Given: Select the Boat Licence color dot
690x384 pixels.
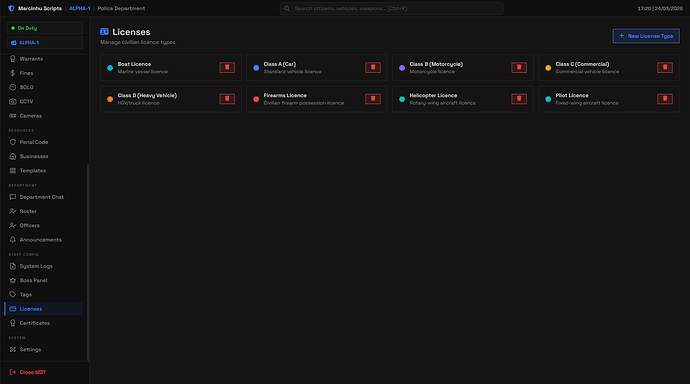Looking at the screenshot, I should (x=110, y=68).
